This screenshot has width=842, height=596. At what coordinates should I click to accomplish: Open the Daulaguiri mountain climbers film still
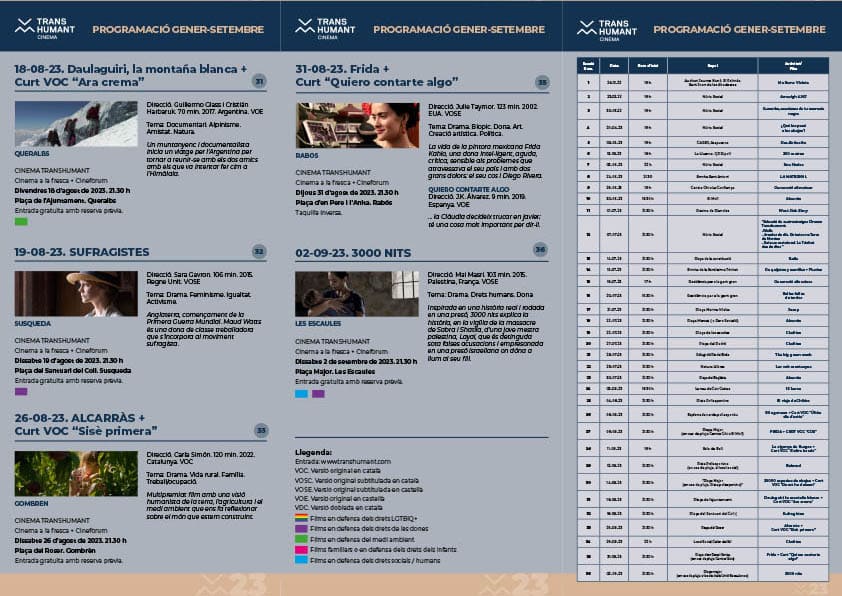click(76, 124)
